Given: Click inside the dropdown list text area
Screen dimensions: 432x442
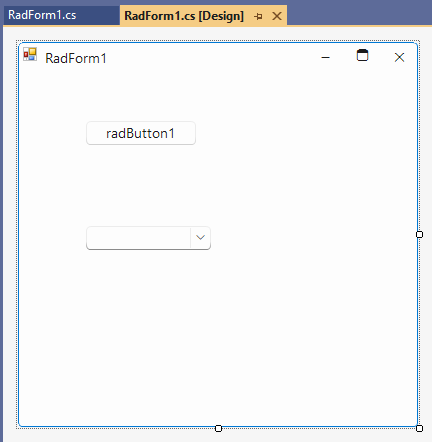Looking at the screenshot, I should click(138, 238).
